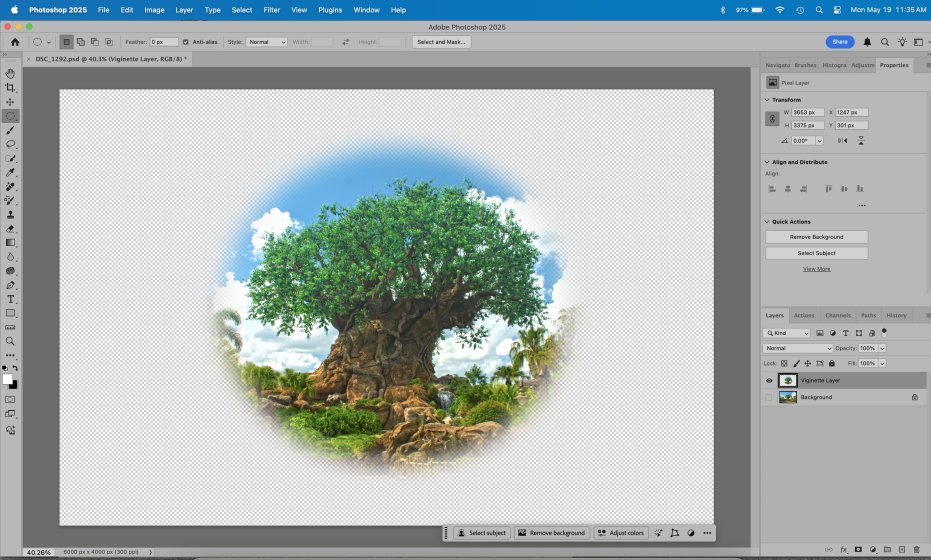Select the Crop tool
Viewport: 931px width, 560px height.
point(10,88)
